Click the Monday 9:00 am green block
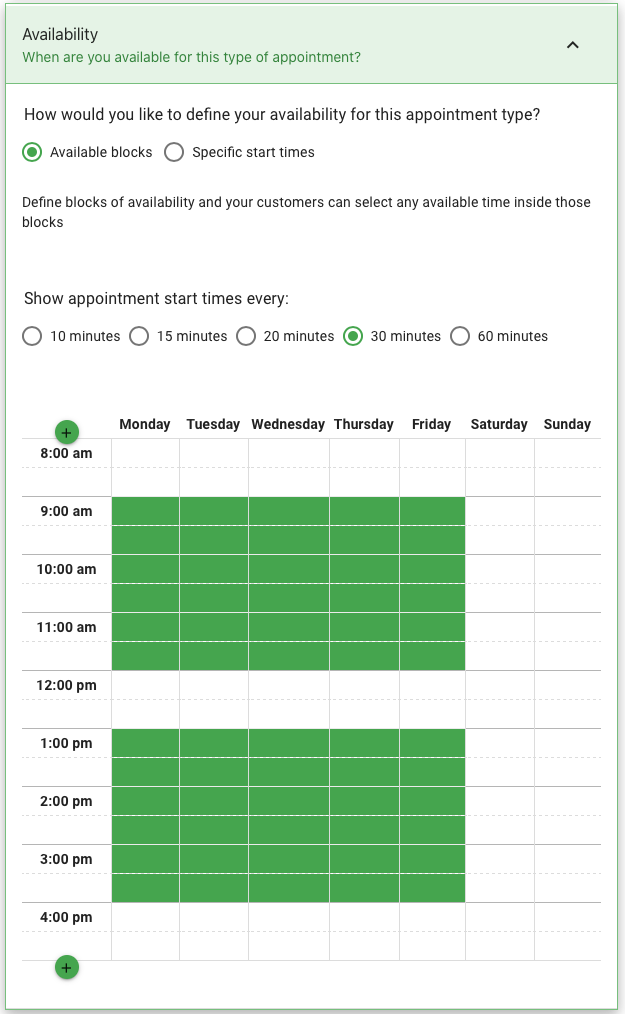 (146, 511)
